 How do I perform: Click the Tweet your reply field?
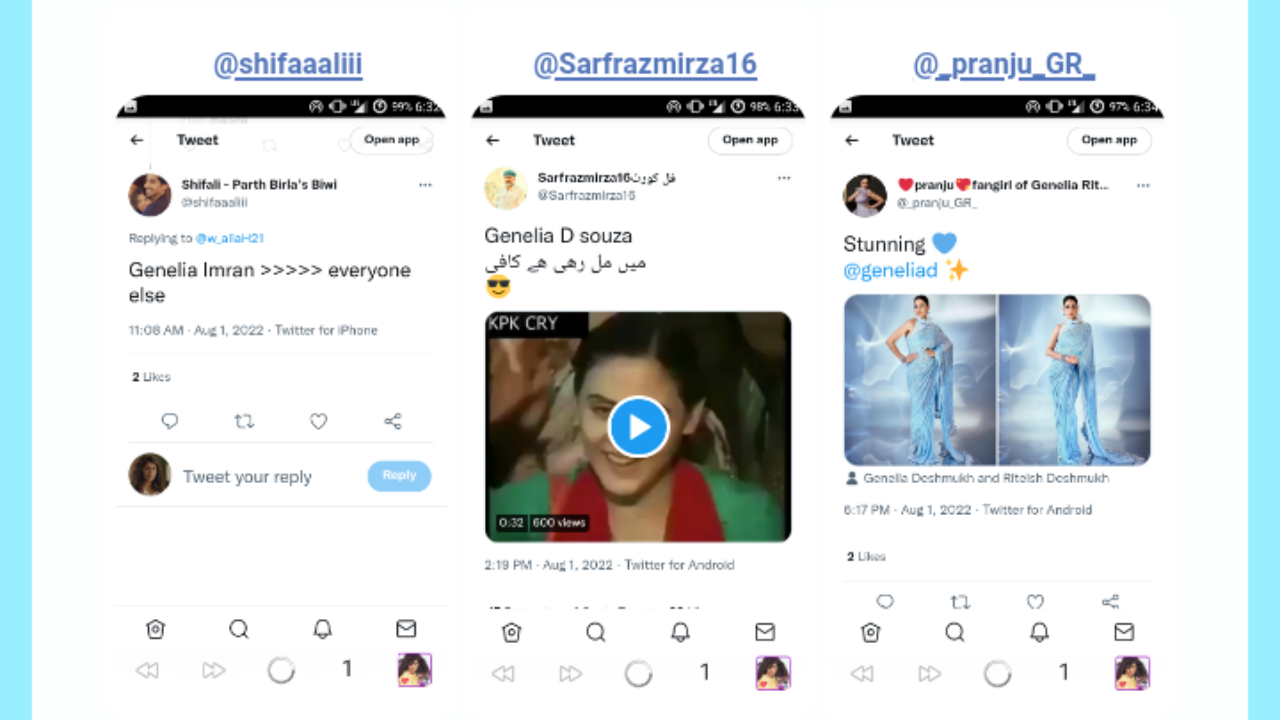click(x=268, y=477)
